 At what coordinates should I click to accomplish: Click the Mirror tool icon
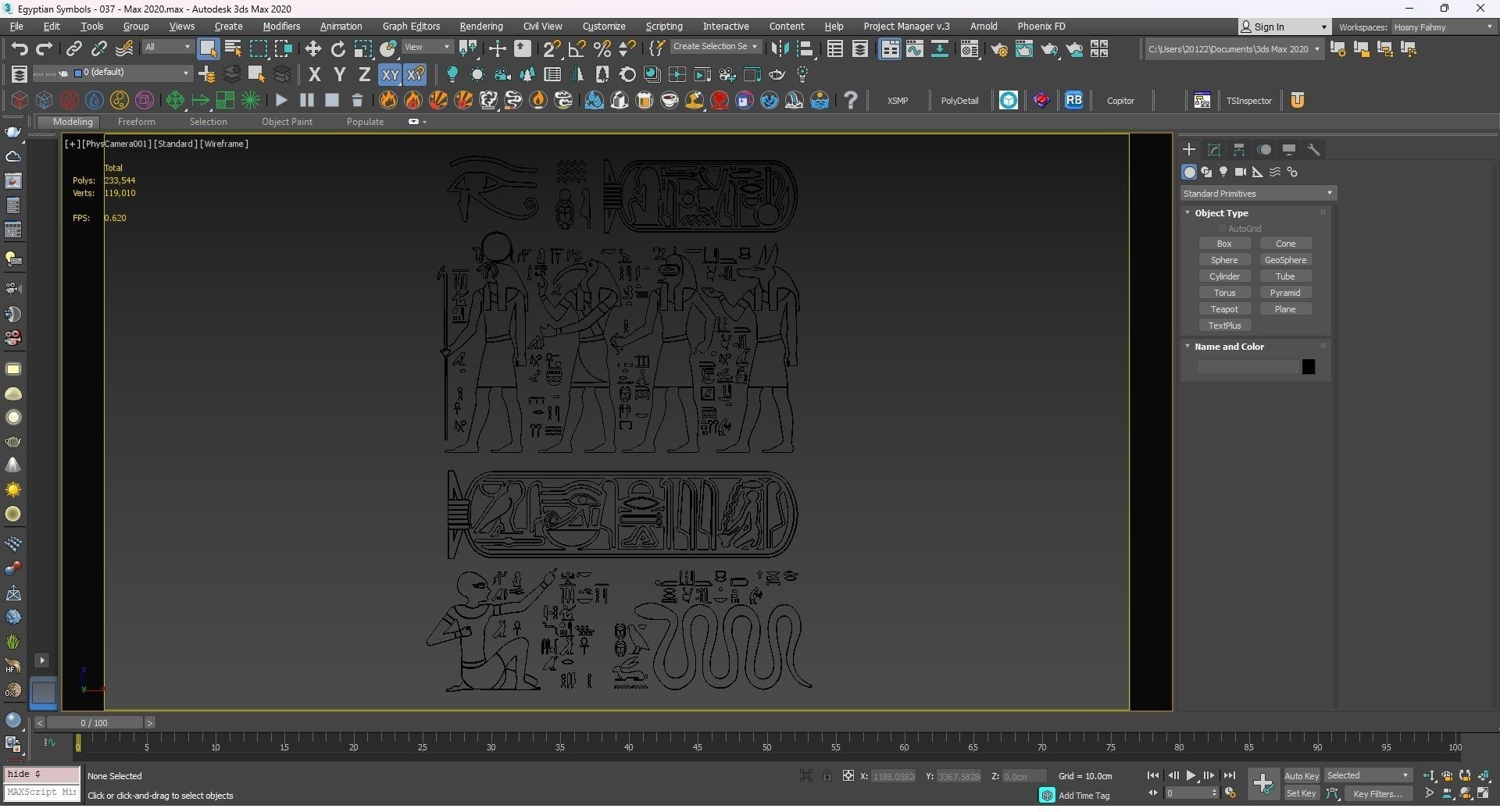click(779, 49)
